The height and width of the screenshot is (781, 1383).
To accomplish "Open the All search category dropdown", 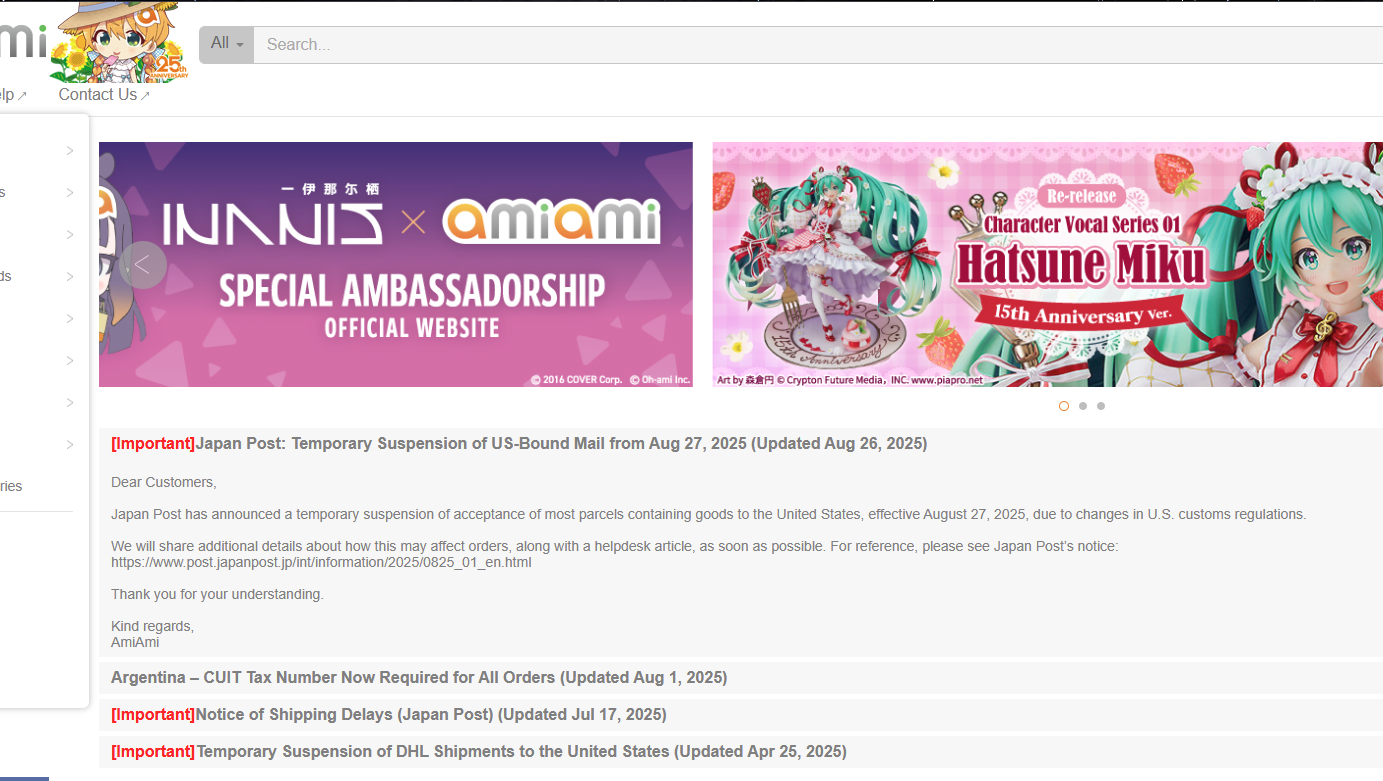I will click(x=227, y=44).
